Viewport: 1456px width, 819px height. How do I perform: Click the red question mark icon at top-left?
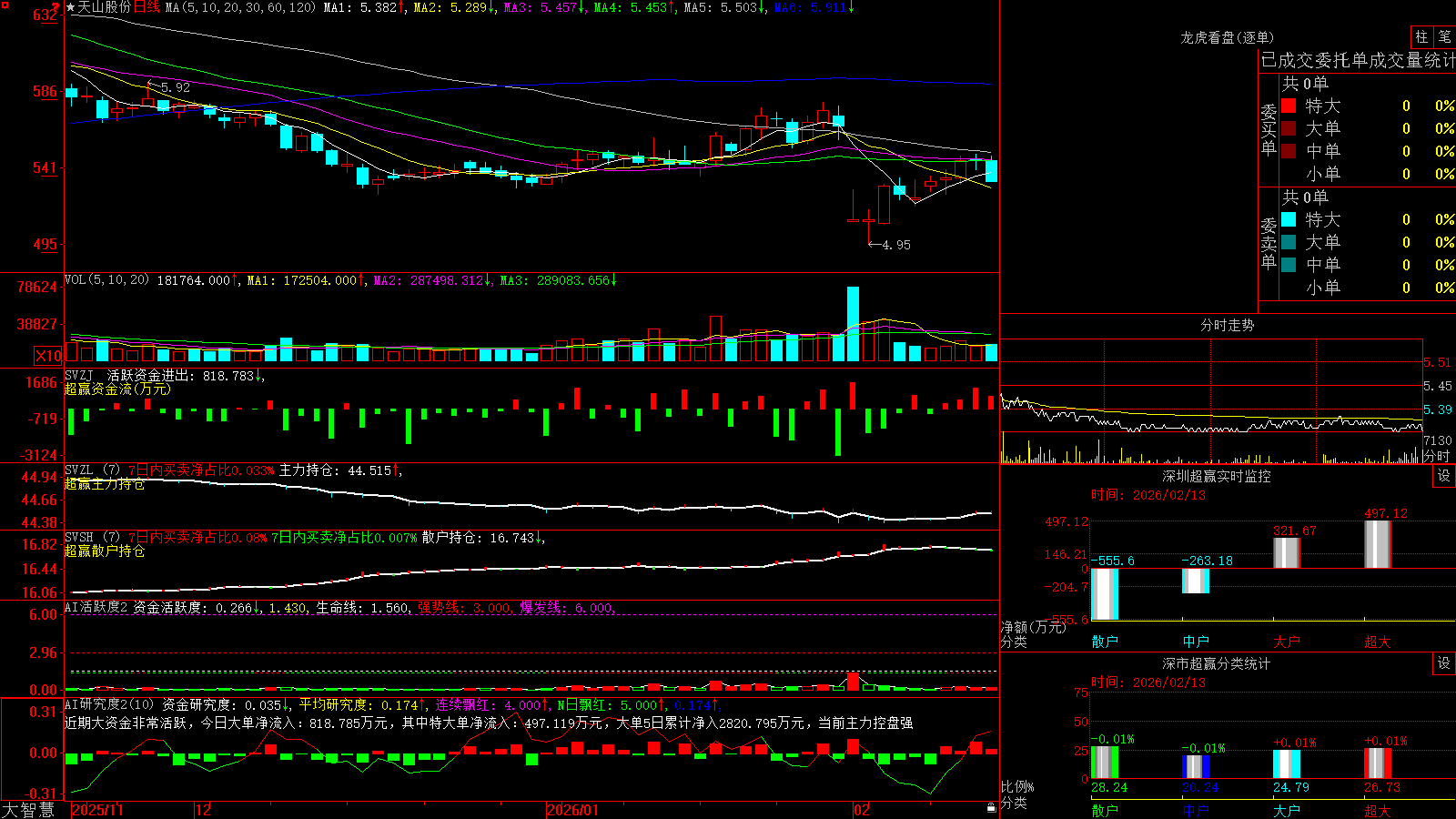tap(56, 7)
